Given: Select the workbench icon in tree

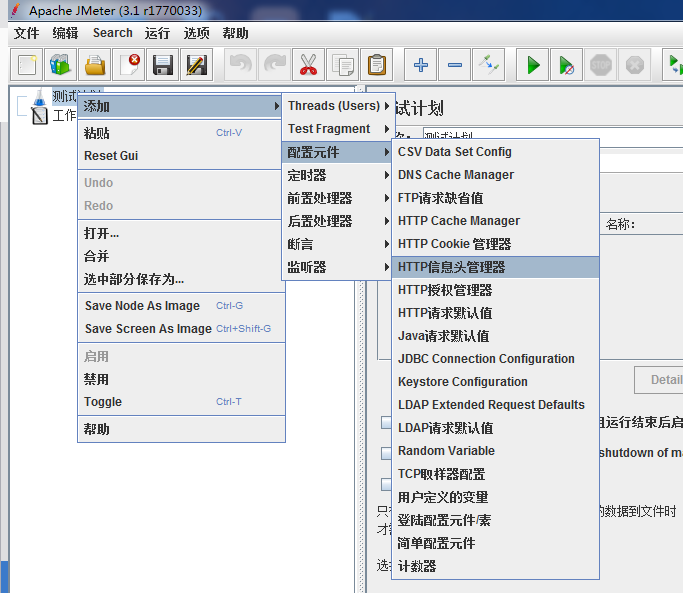Looking at the screenshot, I should pos(40,115).
